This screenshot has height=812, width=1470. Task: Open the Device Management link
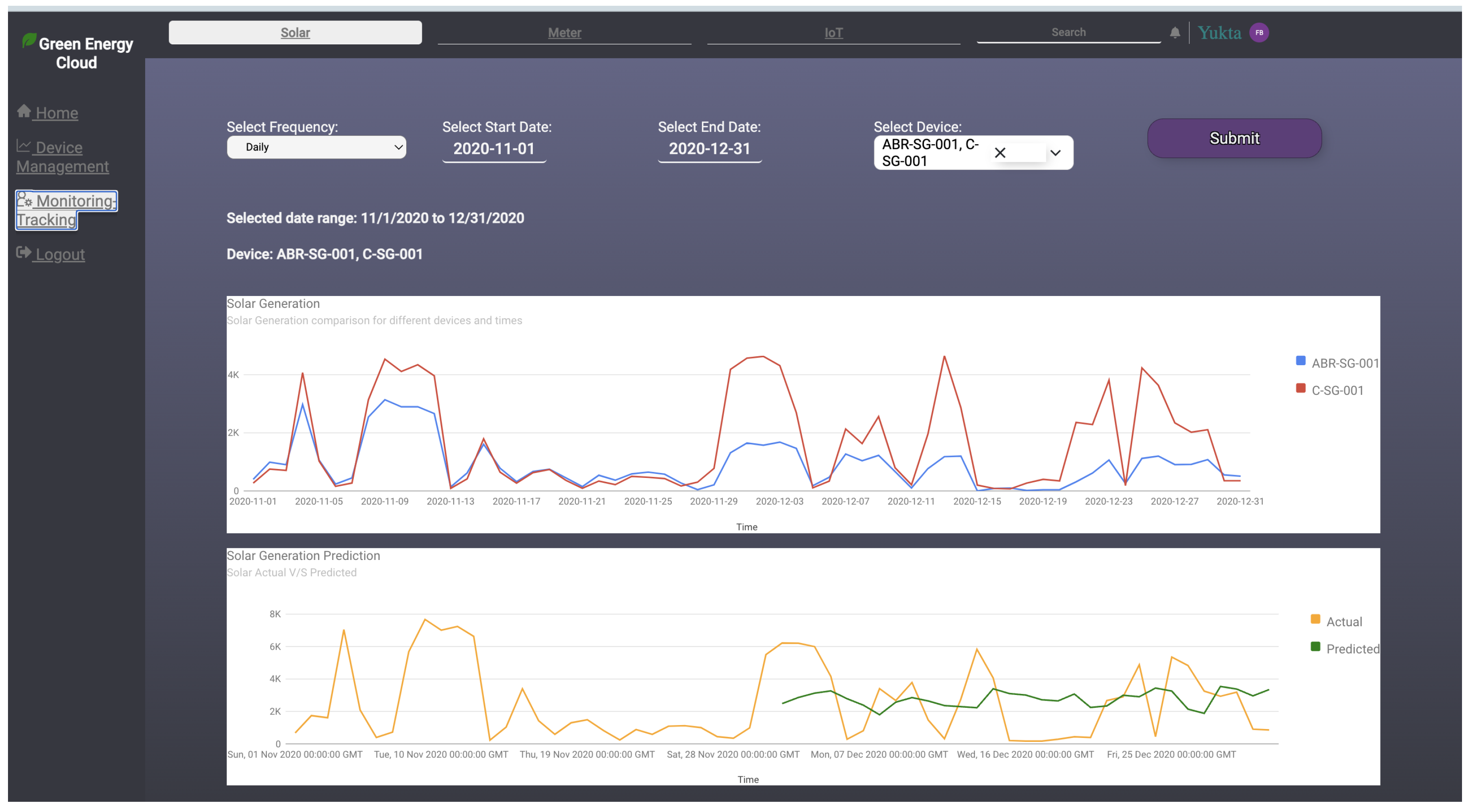(62, 157)
